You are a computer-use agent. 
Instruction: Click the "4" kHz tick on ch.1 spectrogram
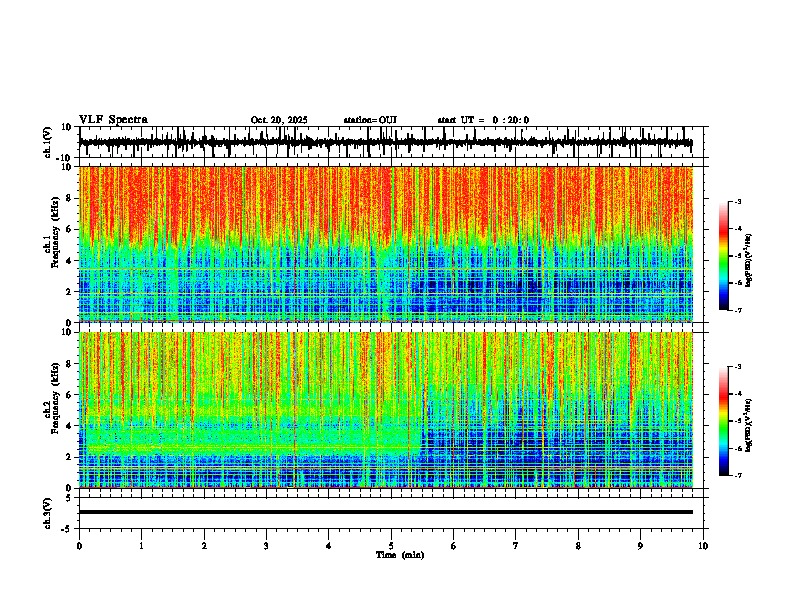click(70, 261)
